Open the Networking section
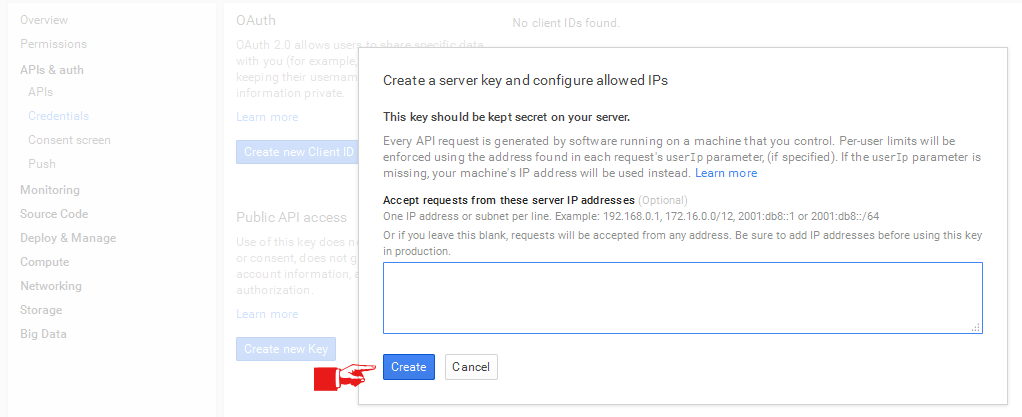Screen dimensions: 1022x417 tap(51, 286)
